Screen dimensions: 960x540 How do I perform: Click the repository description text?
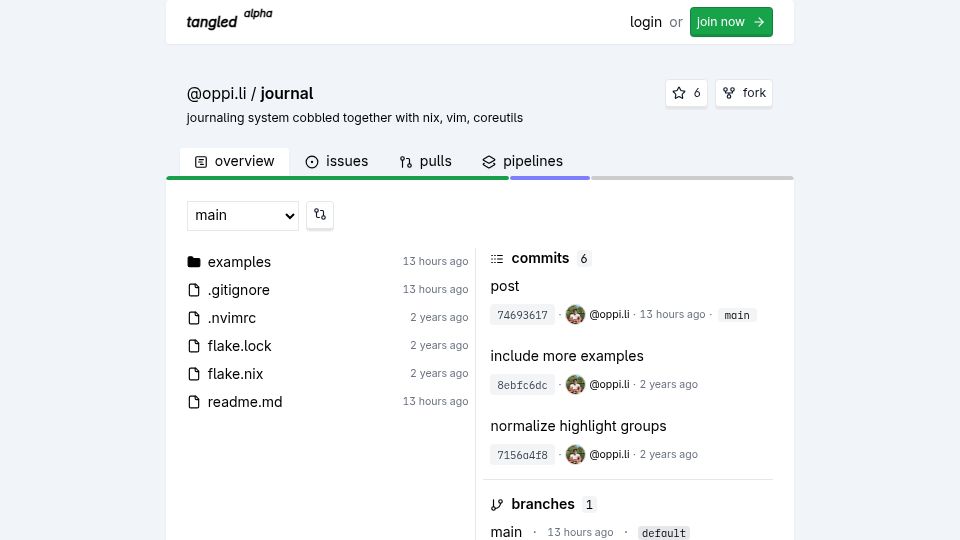pos(354,118)
